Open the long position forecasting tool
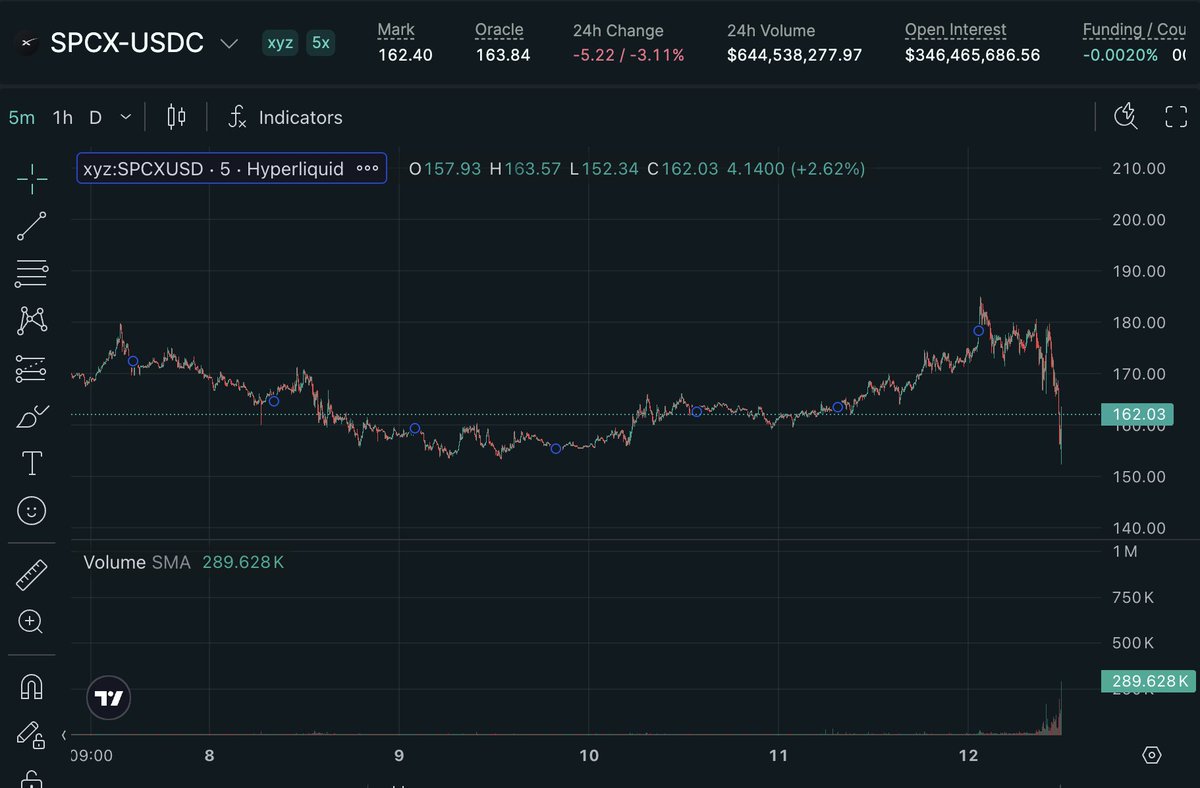Image resolution: width=1200 pixels, height=788 pixels. click(x=32, y=369)
